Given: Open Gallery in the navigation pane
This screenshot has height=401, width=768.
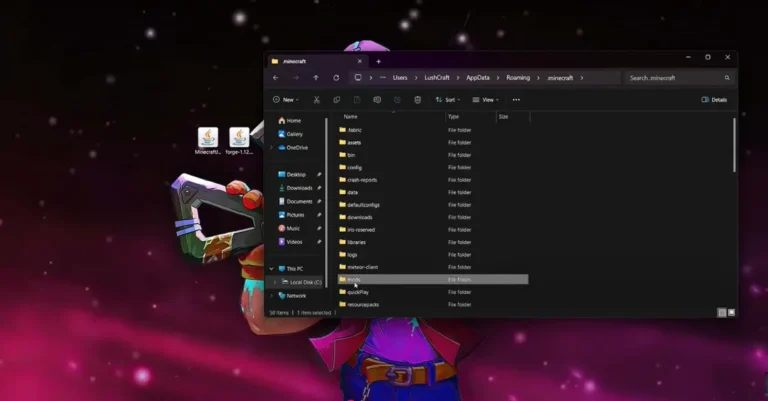Looking at the screenshot, I should pyautogui.click(x=290, y=134).
